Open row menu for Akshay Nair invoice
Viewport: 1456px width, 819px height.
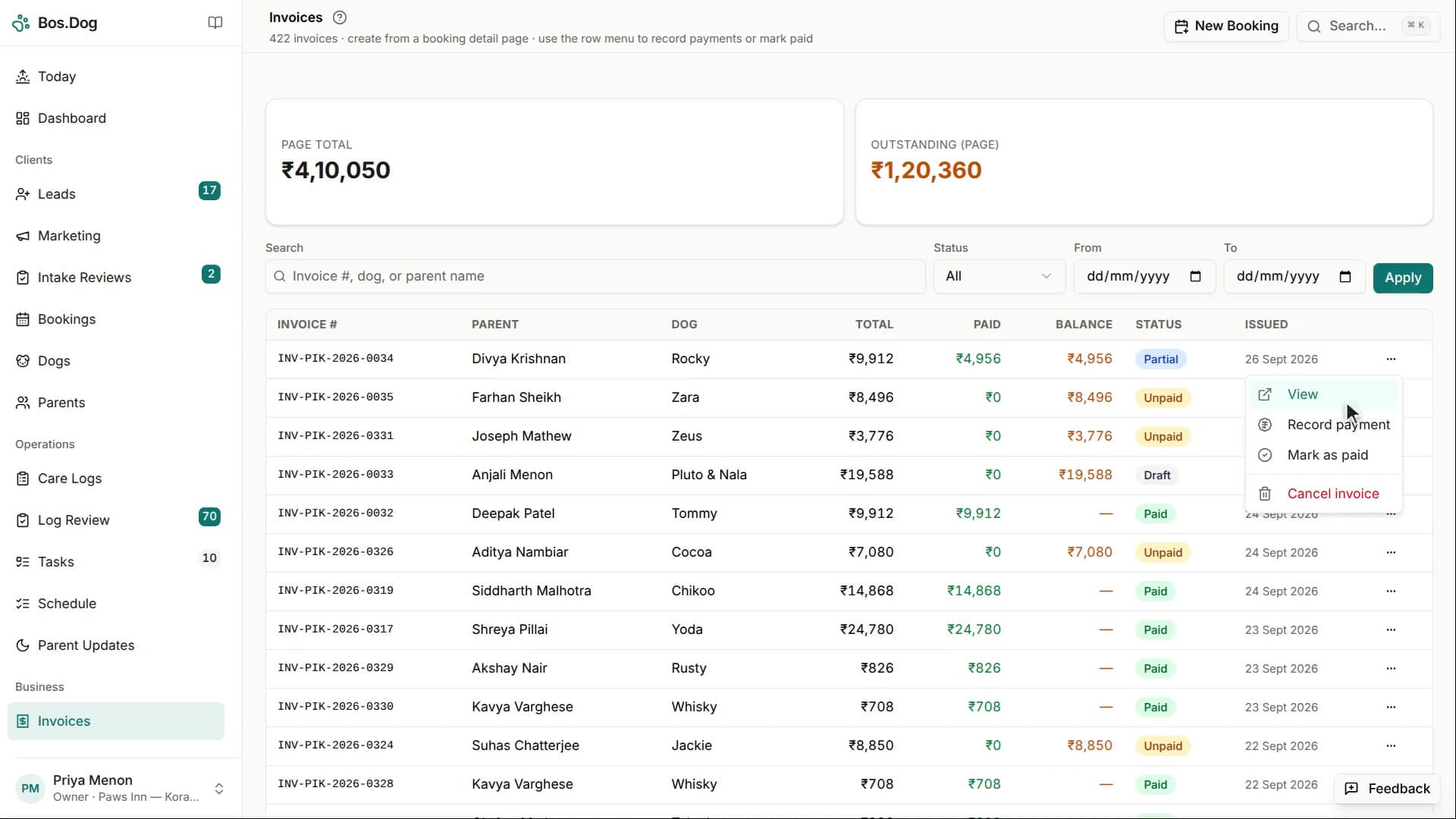[1391, 668]
